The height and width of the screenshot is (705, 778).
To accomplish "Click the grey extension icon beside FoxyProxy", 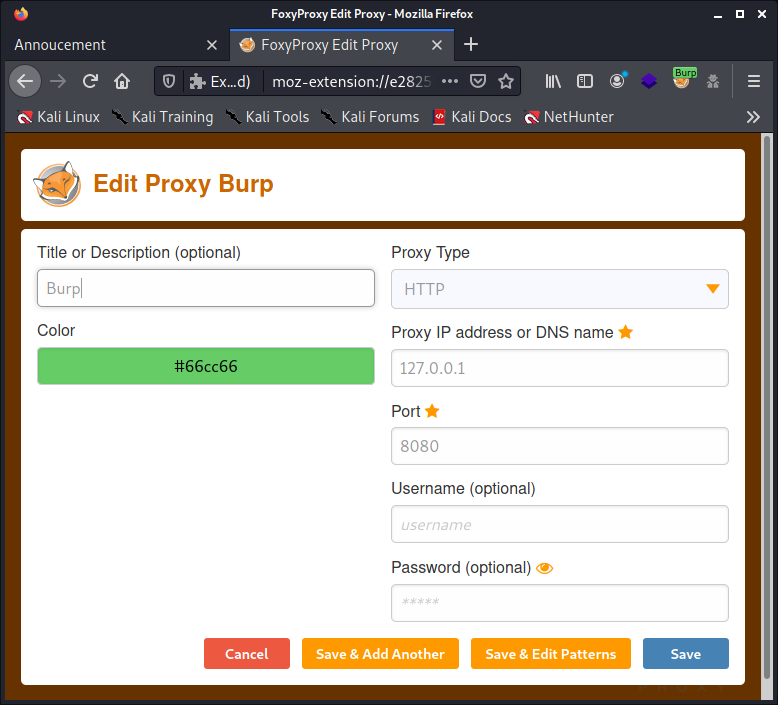I will (713, 81).
